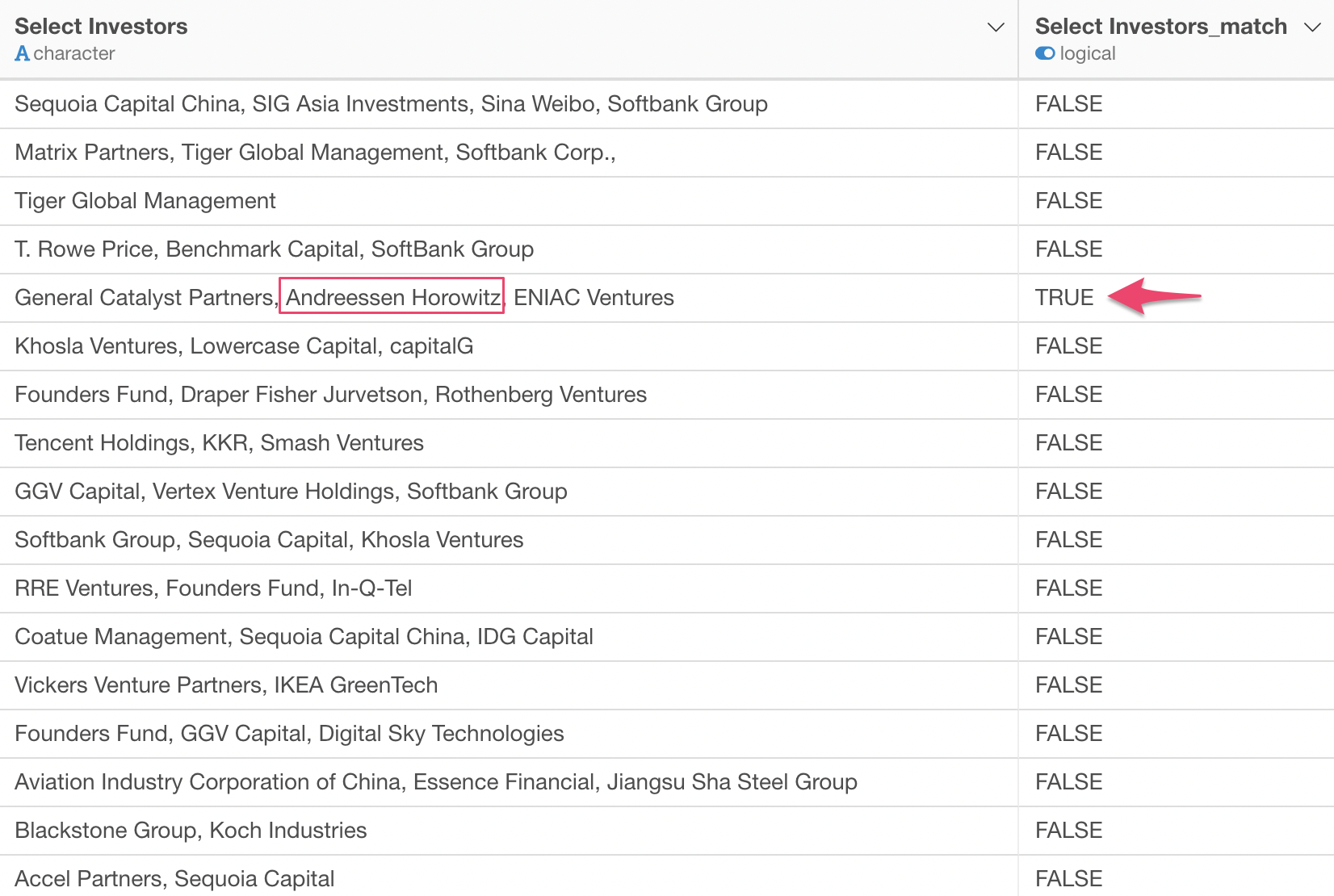The width and height of the screenshot is (1334, 896).
Task: Select the T. Rowe Price, Benchmark Capital cell
Action: click(509, 249)
